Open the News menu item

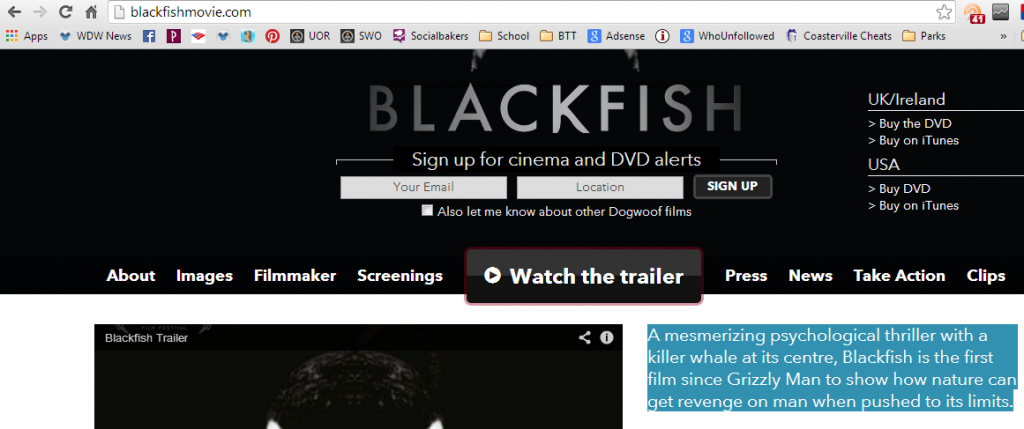point(810,276)
